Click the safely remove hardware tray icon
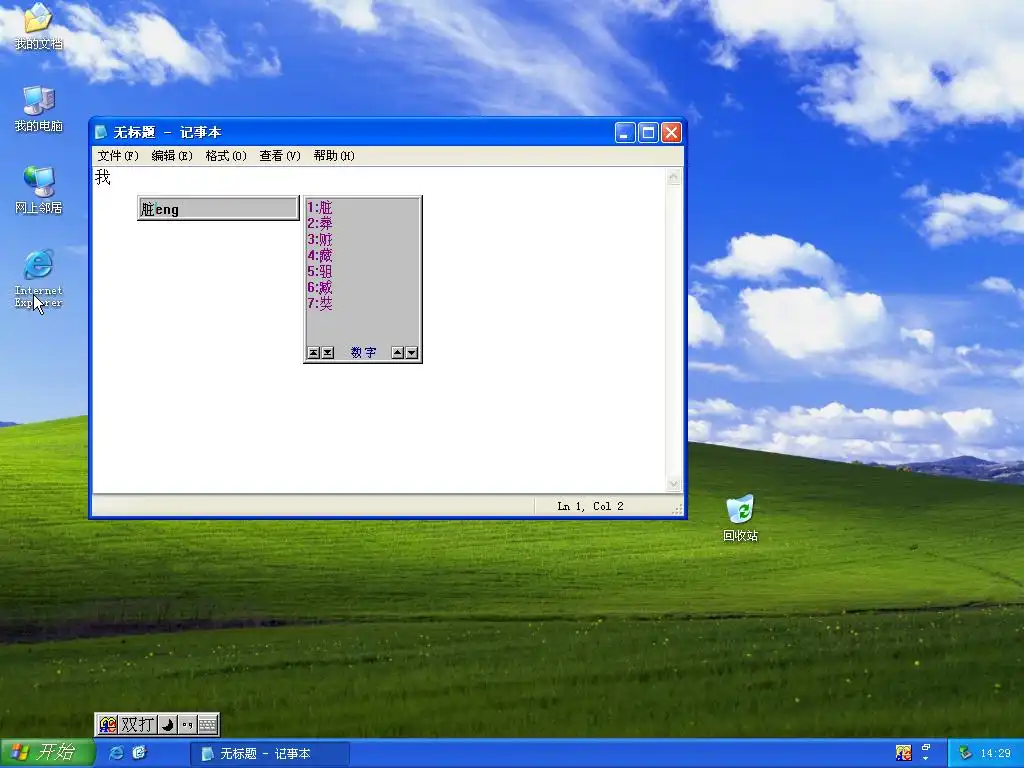Screen dimensions: 1024x768 pyautogui.click(x=965, y=753)
